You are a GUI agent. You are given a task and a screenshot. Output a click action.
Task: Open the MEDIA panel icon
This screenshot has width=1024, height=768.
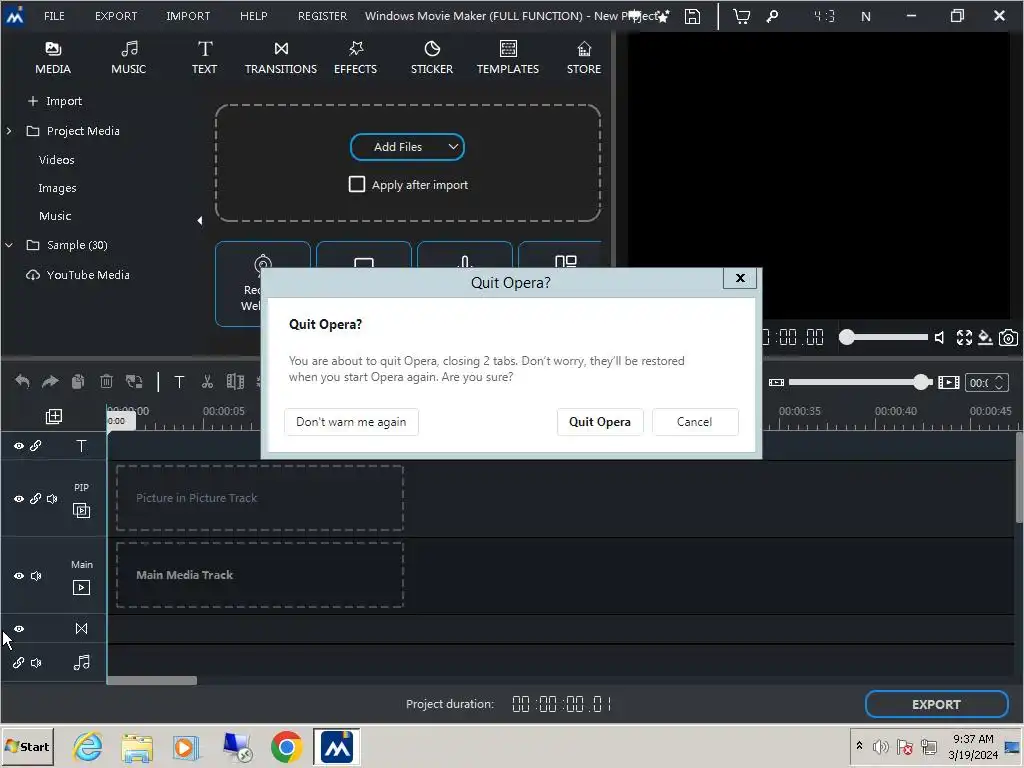pyautogui.click(x=52, y=57)
